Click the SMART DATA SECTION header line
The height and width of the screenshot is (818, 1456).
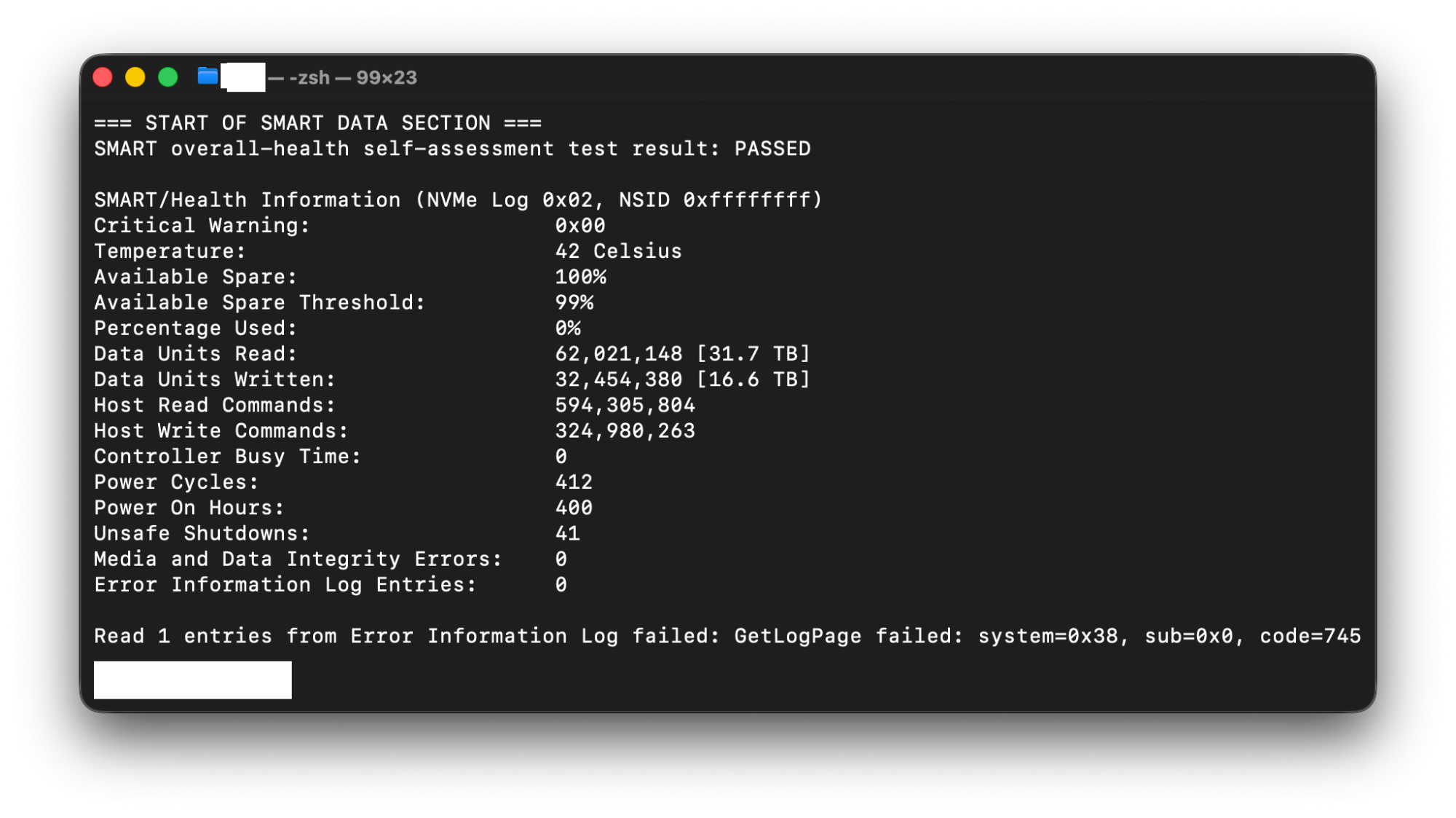click(317, 122)
